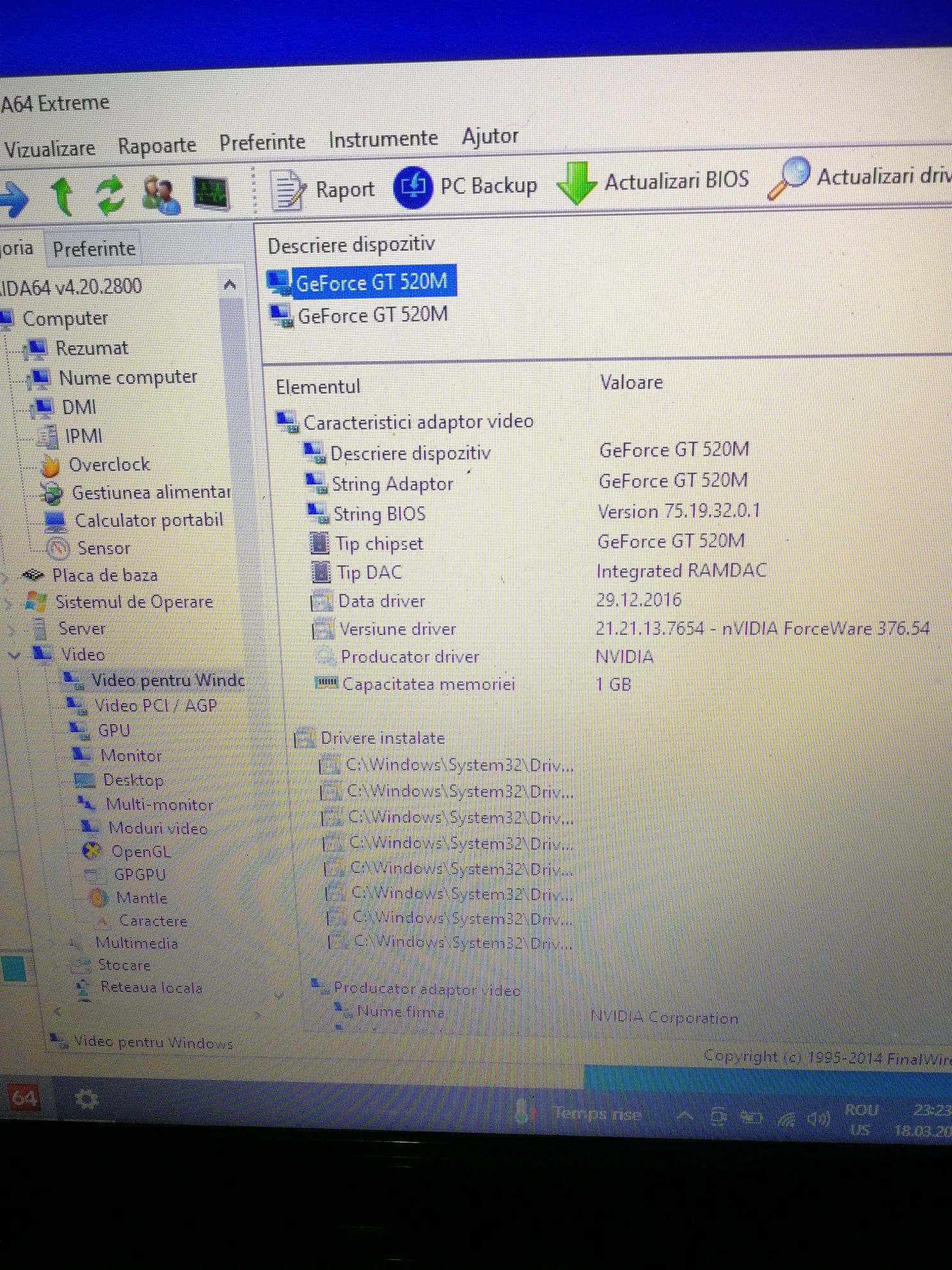The width and height of the screenshot is (952, 1270).
Task: Select Computer in the tree
Action: (65, 318)
